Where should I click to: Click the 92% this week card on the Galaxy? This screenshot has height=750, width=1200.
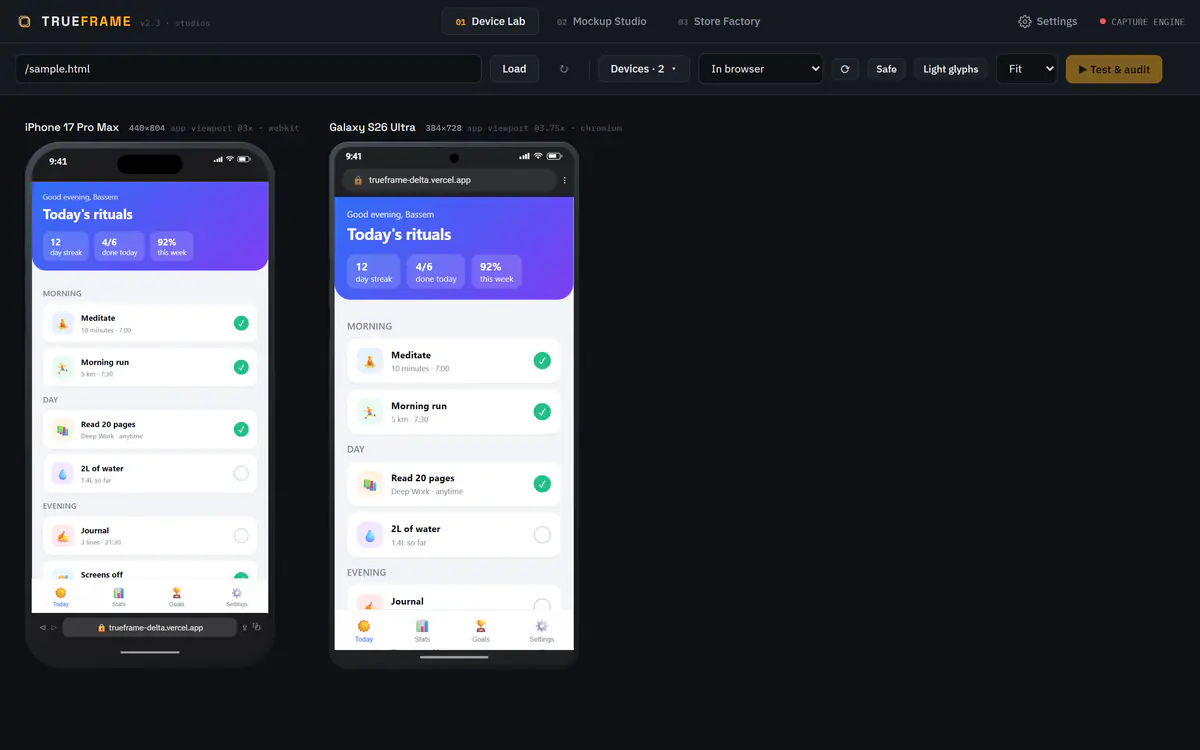[x=497, y=272]
